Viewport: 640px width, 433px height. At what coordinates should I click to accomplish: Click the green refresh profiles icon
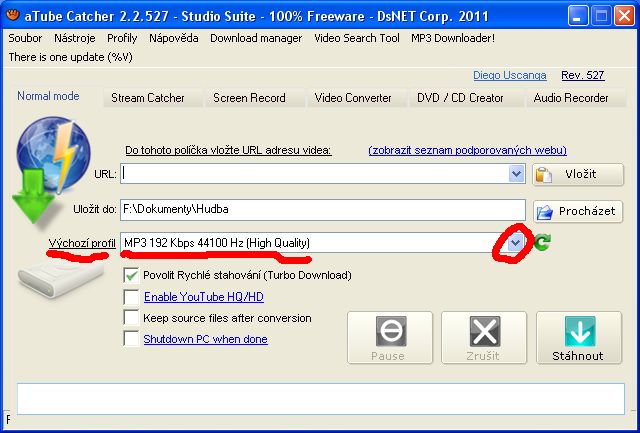click(x=542, y=242)
